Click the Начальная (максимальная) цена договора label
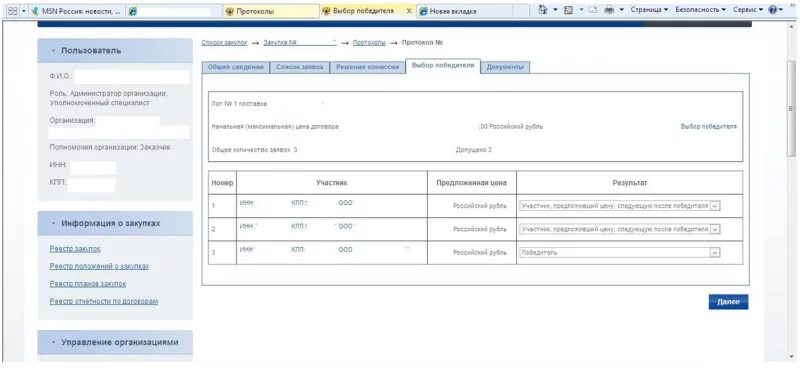 tap(274, 127)
